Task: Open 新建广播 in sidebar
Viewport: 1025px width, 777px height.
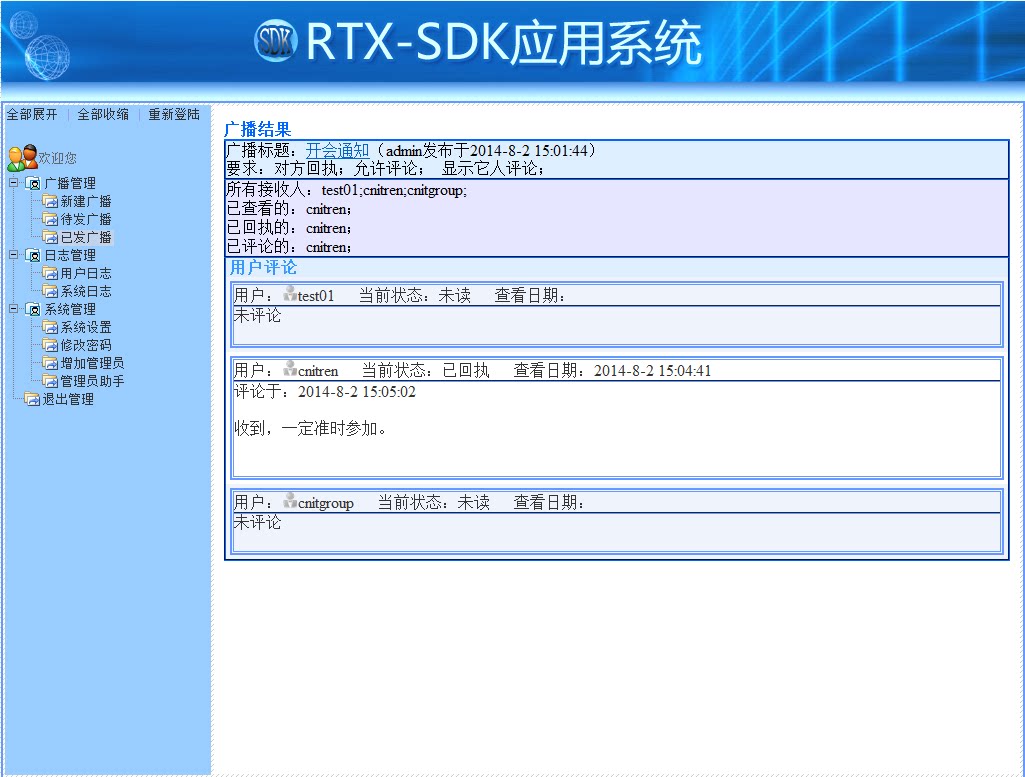Action: coord(86,201)
